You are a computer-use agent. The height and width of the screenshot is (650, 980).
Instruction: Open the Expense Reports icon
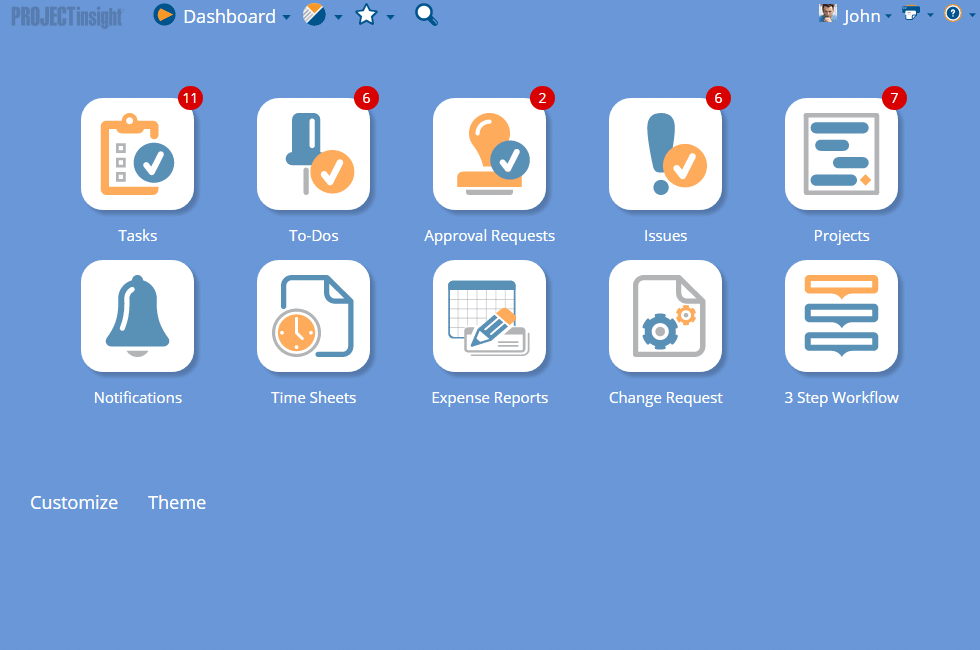pos(489,316)
